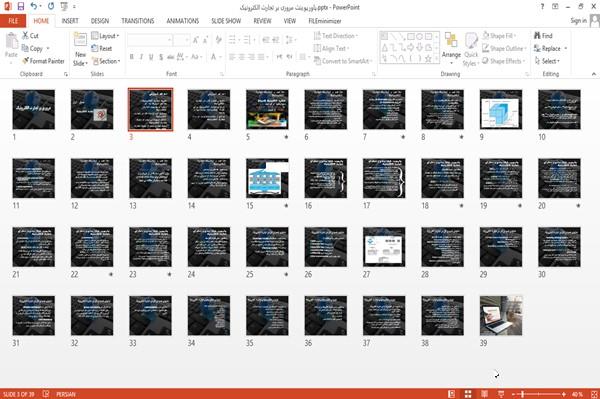Expand the Section dropdown

click(106, 61)
